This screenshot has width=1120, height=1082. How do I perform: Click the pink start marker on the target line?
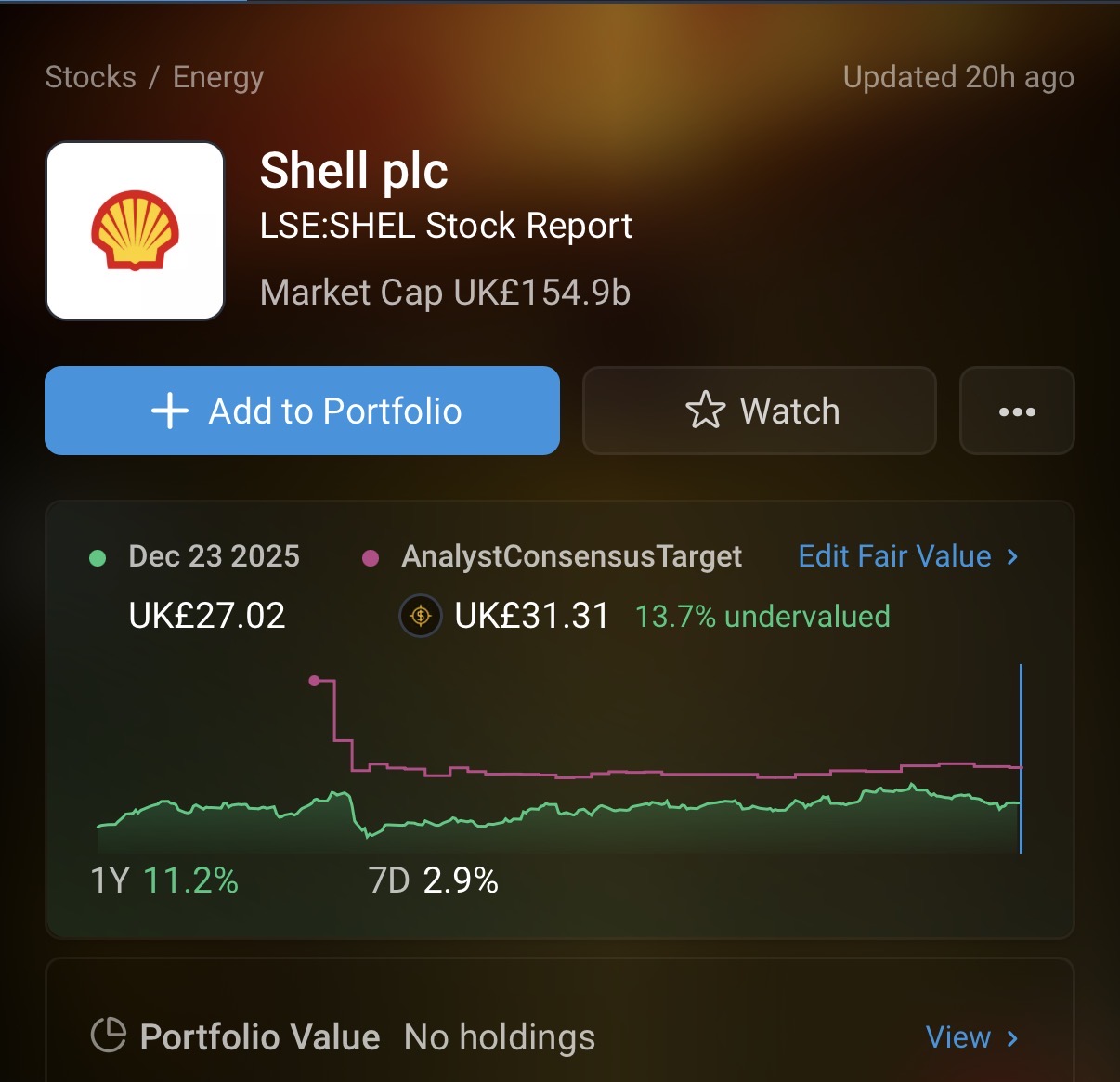[x=315, y=681]
